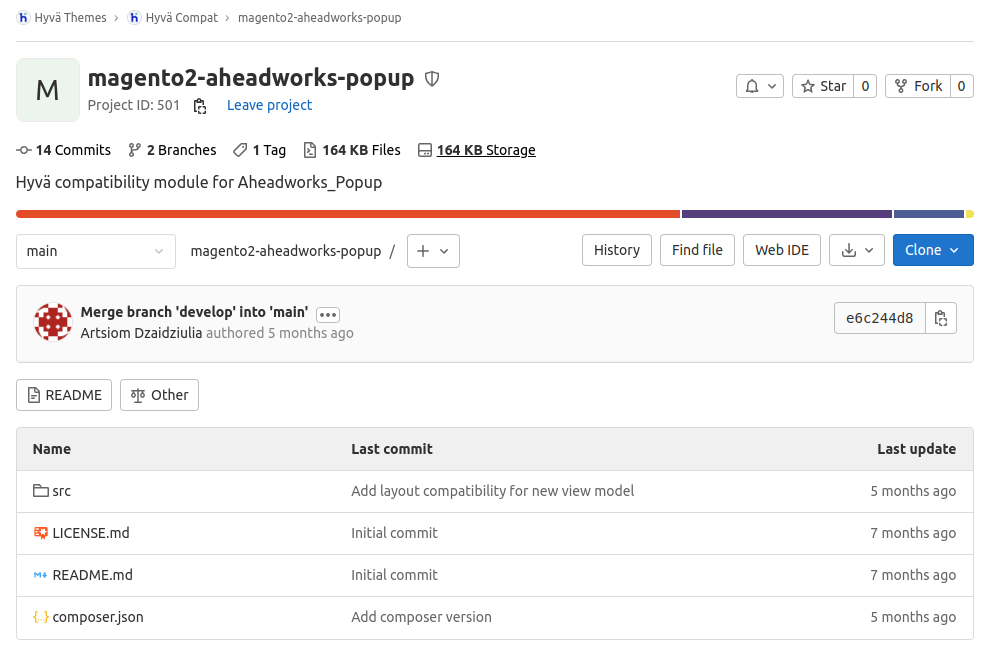Image resolution: width=981 pixels, height=653 pixels.
Task: Visit Artsiom Dzaidziulia's profile
Action: (x=141, y=333)
